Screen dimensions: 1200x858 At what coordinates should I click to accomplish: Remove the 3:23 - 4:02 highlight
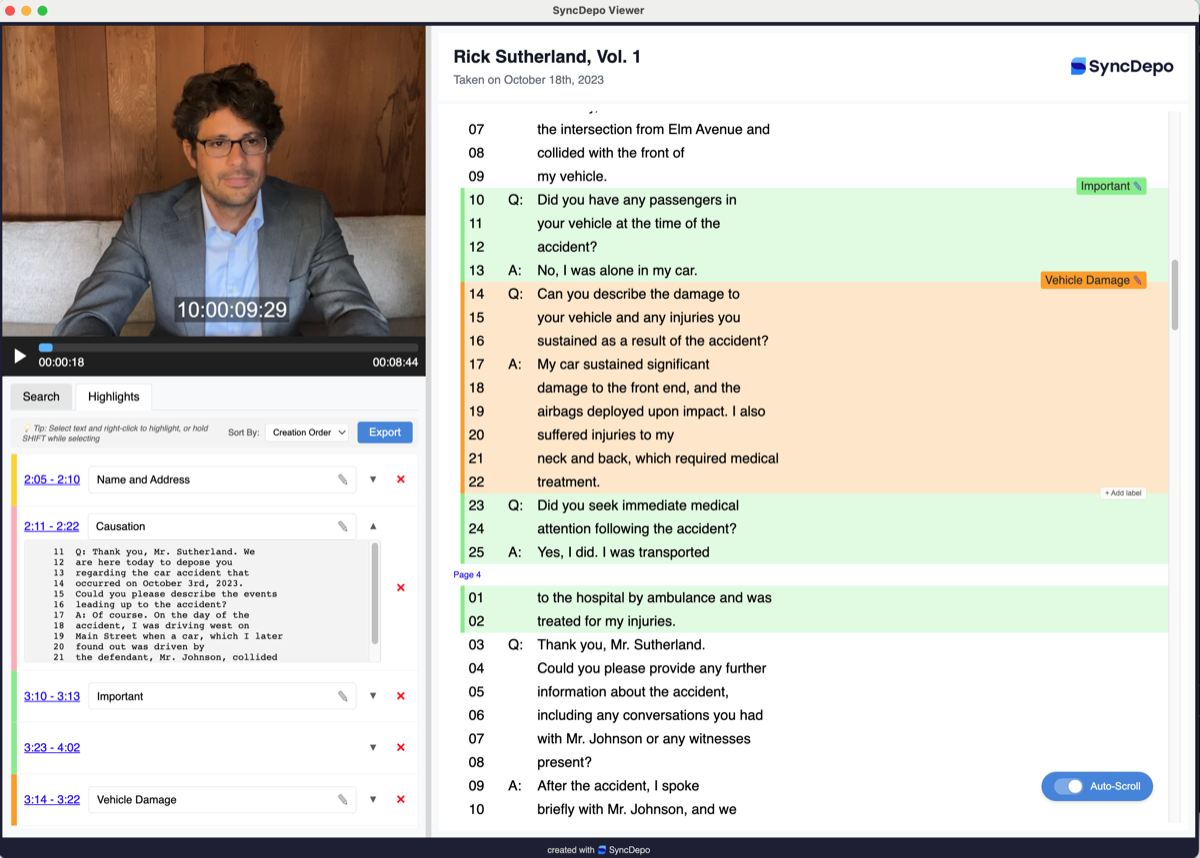tap(400, 747)
